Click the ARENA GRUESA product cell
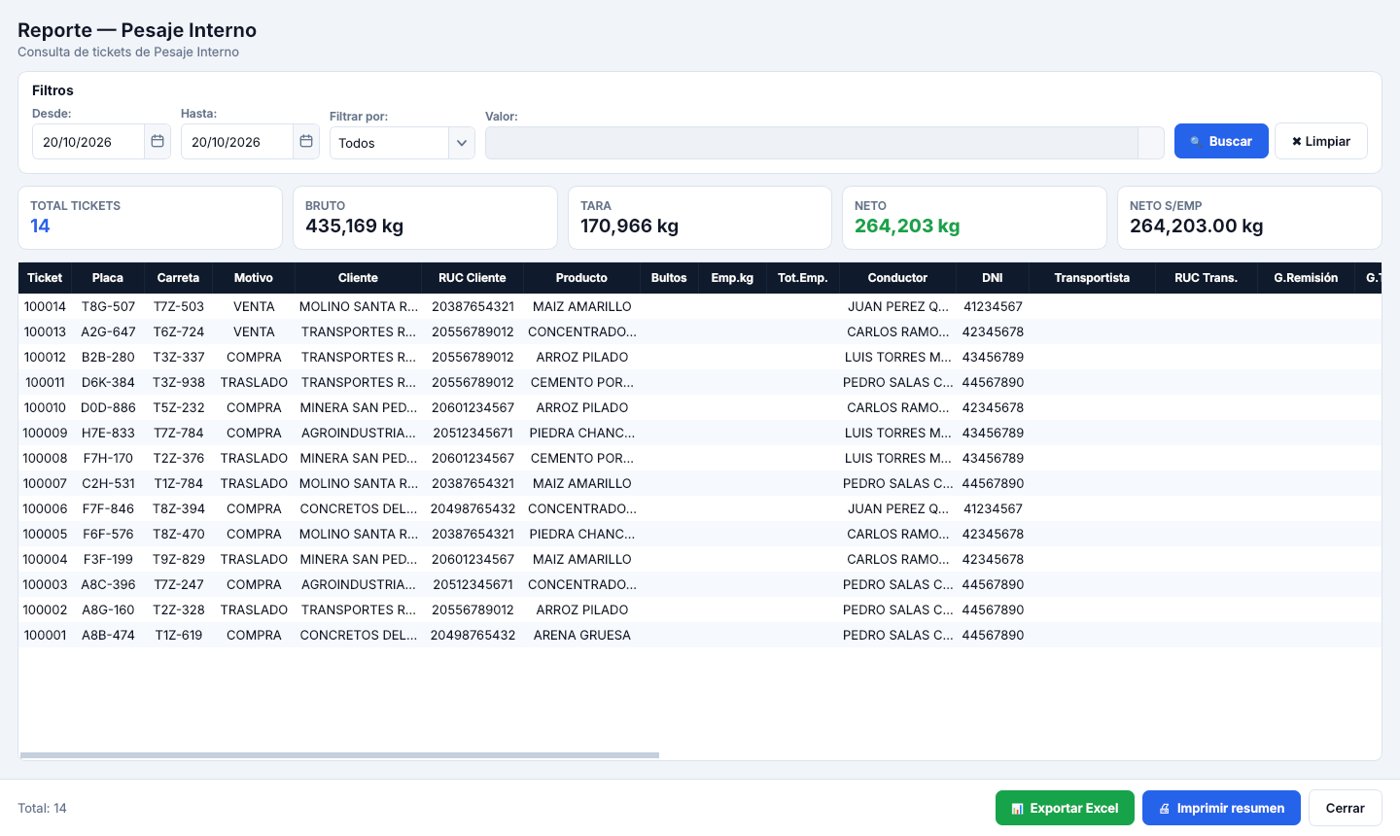Screen dimensions: 1400x836 [x=582, y=635]
